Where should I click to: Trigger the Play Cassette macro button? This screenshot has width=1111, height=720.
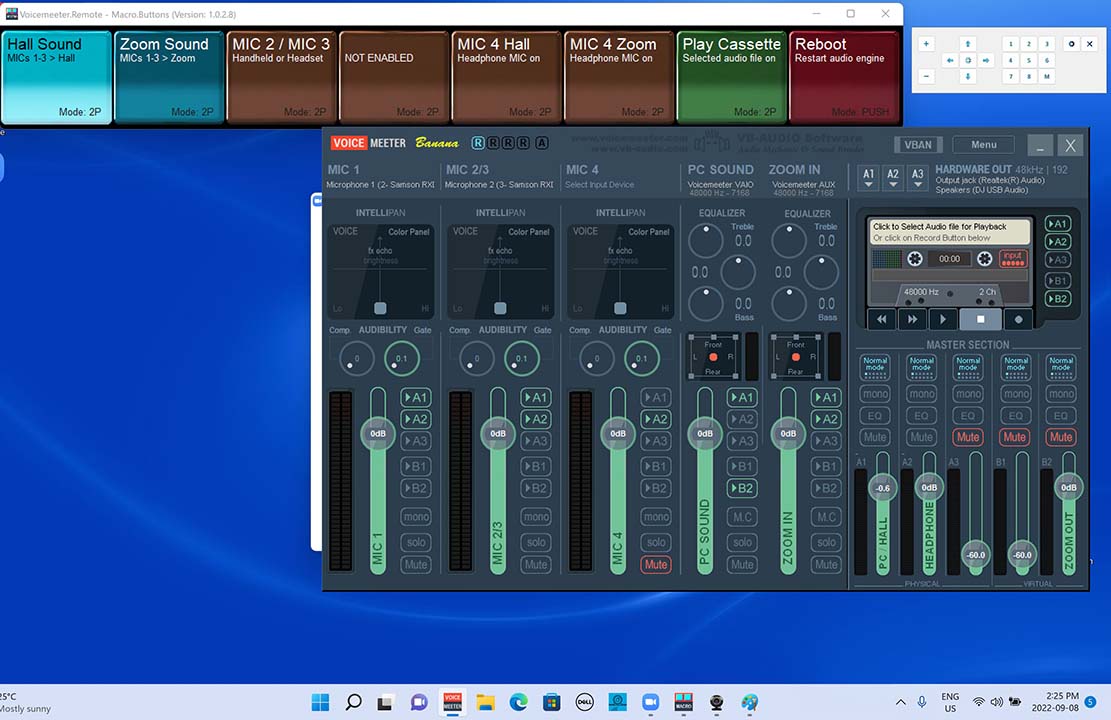pyautogui.click(x=732, y=77)
